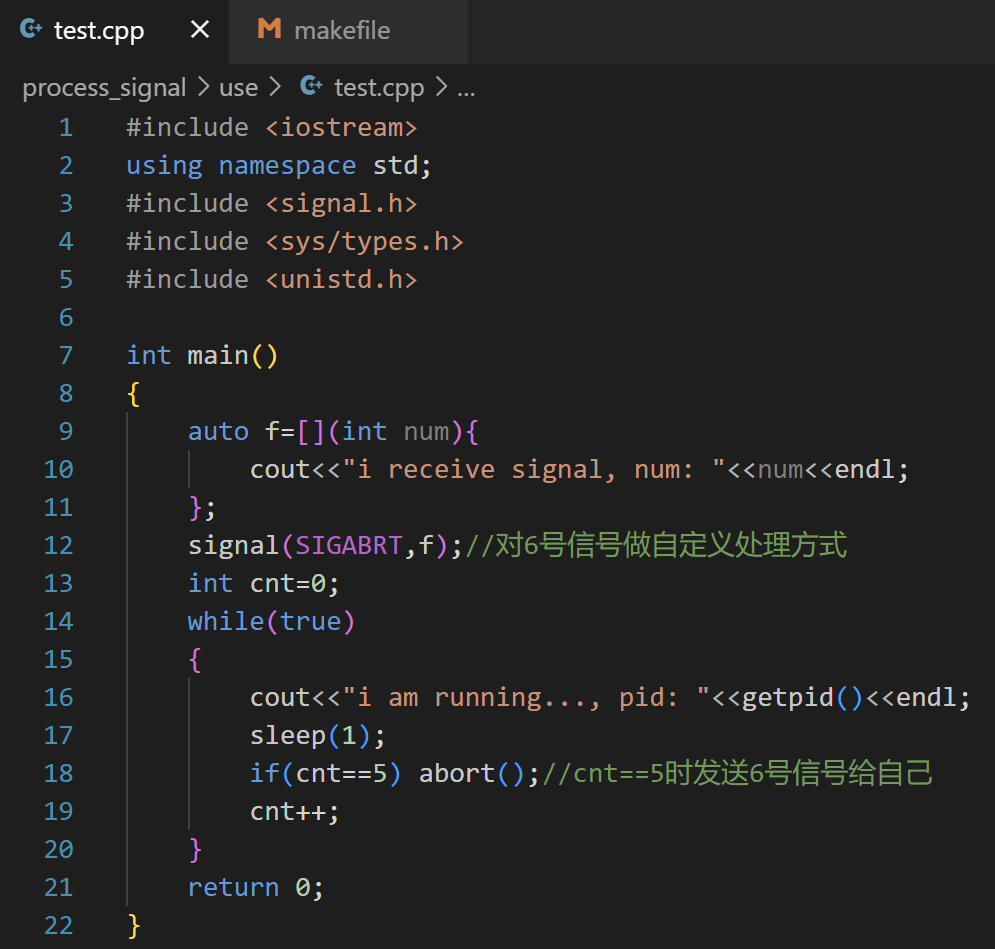The image size is (995, 949).
Task: Click on "i receive signal, num: " string
Action: coord(534,469)
